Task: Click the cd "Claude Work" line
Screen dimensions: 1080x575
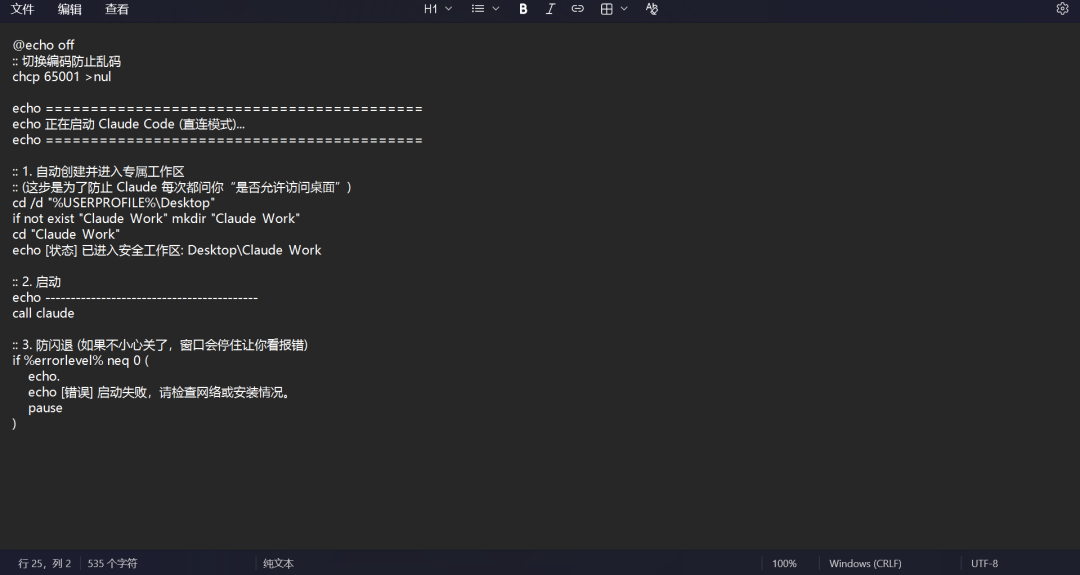Action: point(66,234)
